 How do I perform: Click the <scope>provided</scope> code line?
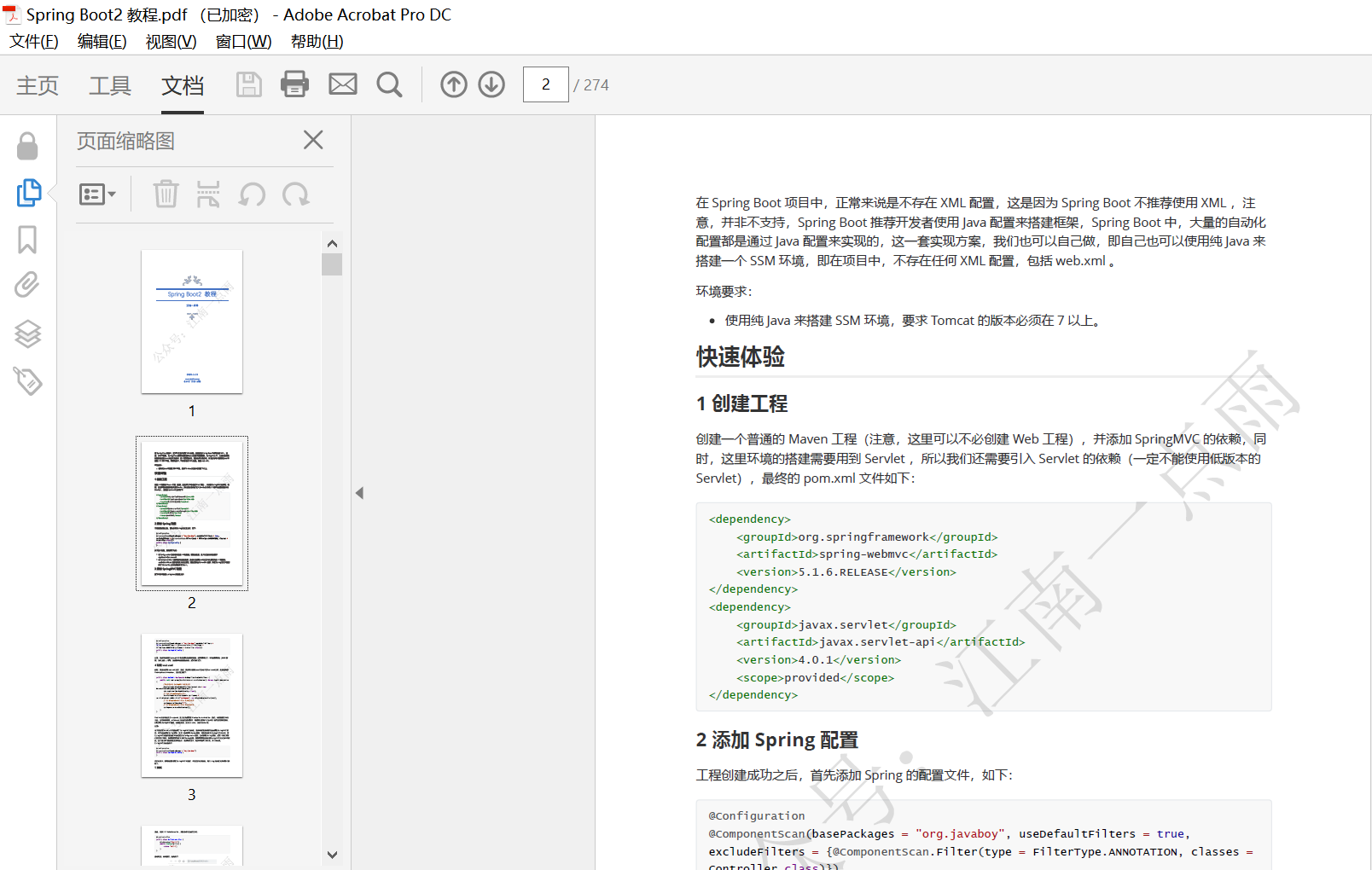[x=816, y=678]
